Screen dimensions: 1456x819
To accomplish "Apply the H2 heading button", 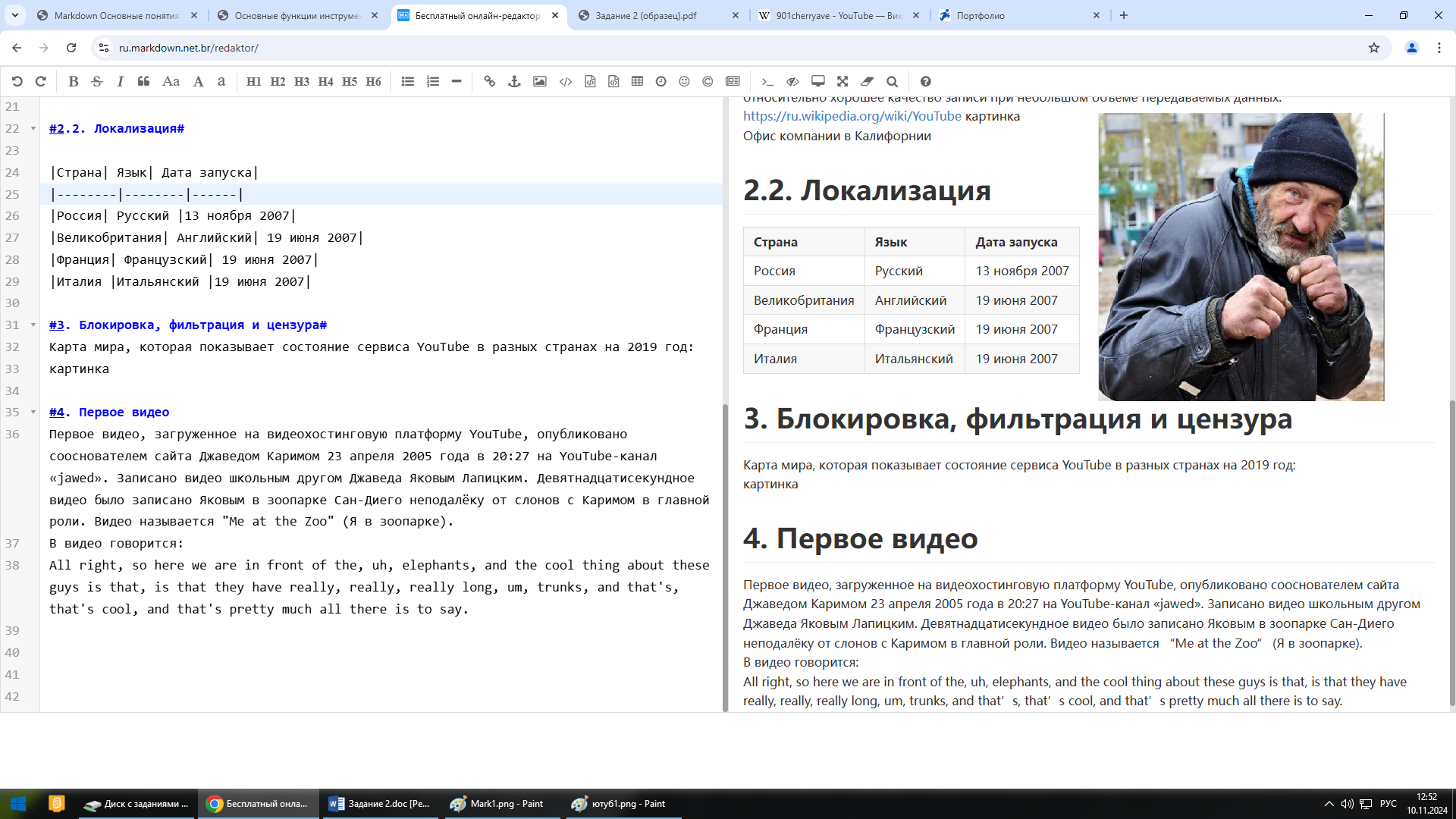I will coord(278,81).
